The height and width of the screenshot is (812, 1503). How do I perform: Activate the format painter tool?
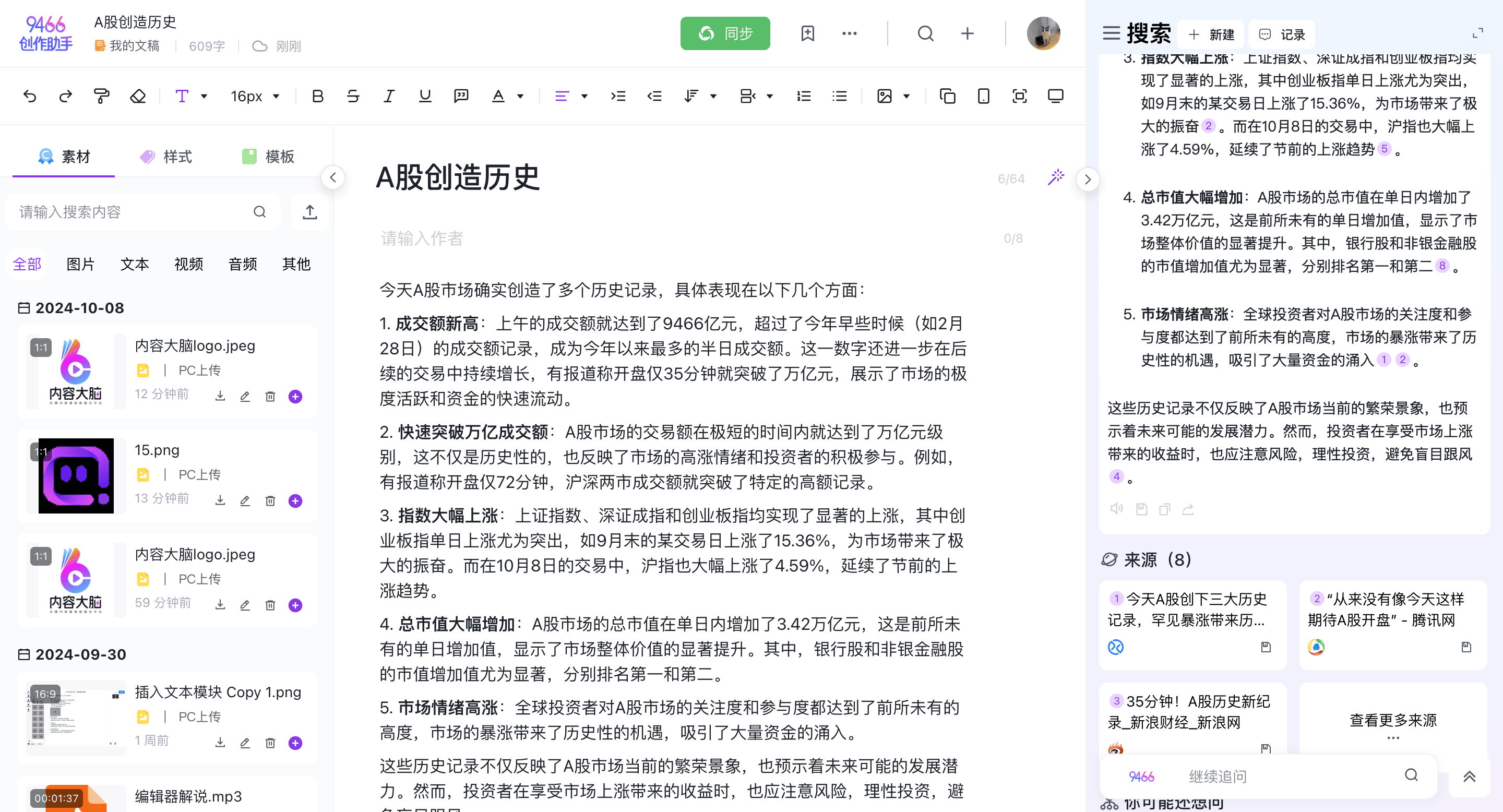102,96
